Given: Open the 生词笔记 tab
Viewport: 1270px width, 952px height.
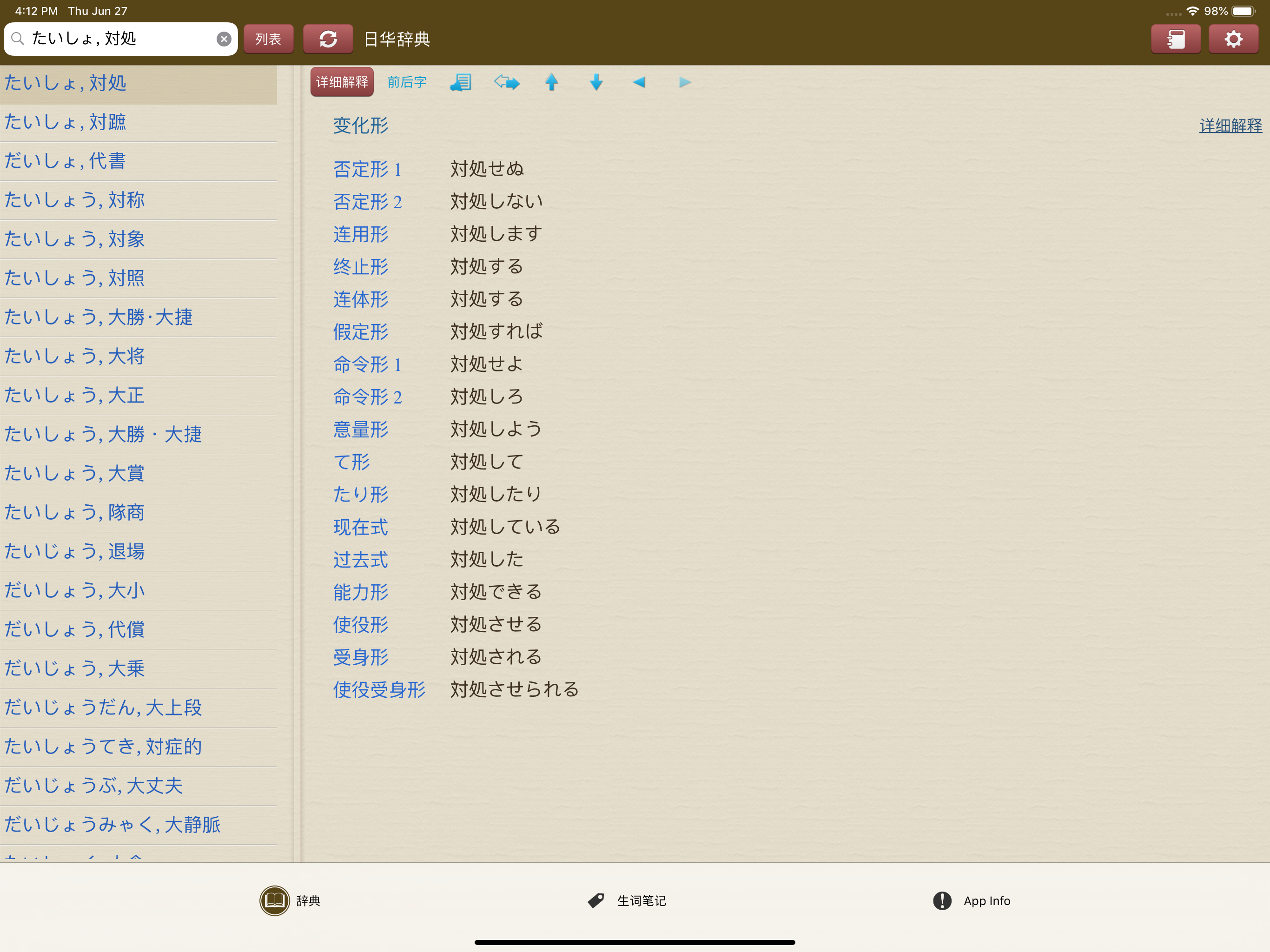Looking at the screenshot, I should [627, 900].
